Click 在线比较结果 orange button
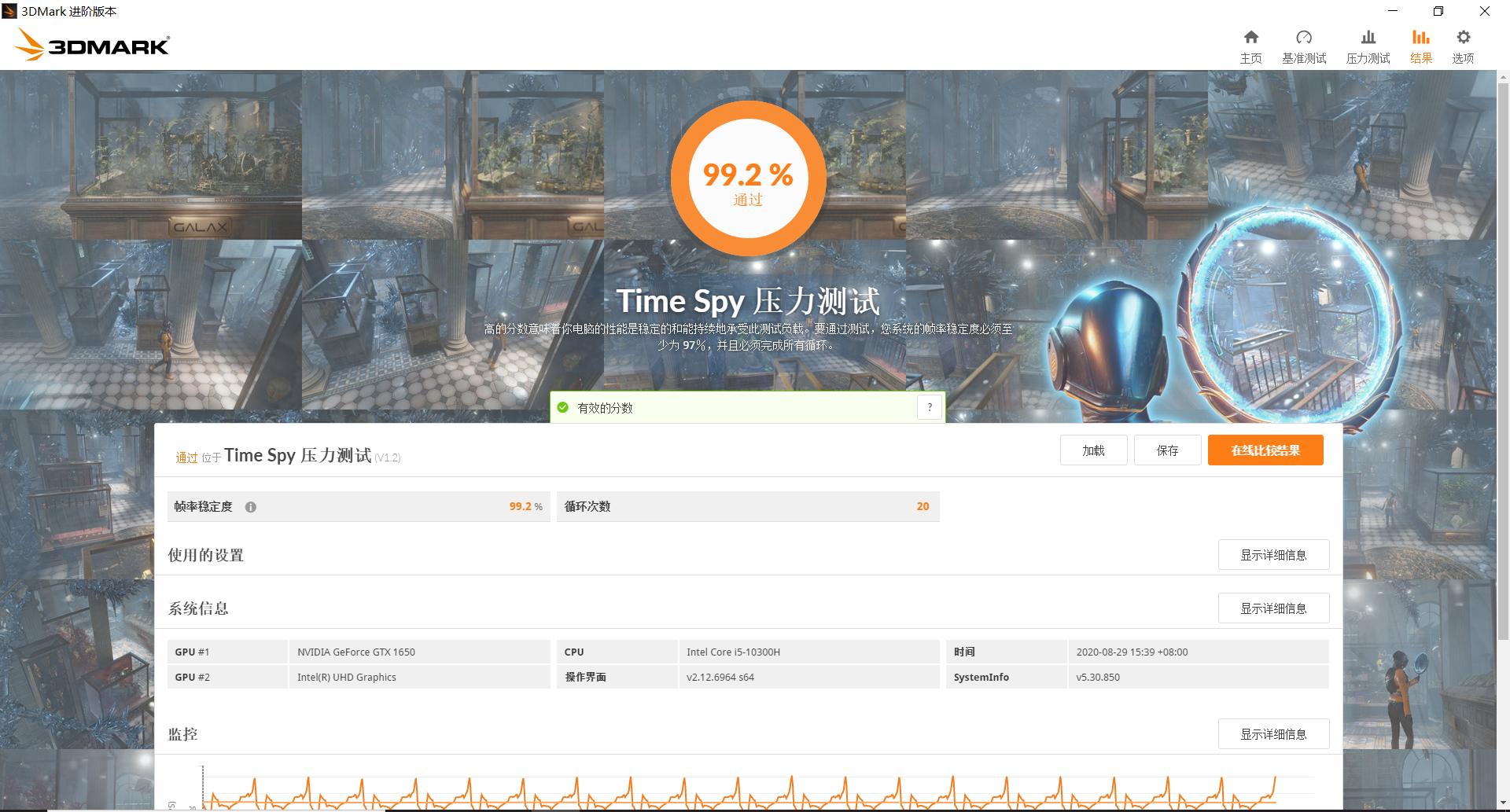Viewport: 1510px width, 812px height. (x=1265, y=450)
